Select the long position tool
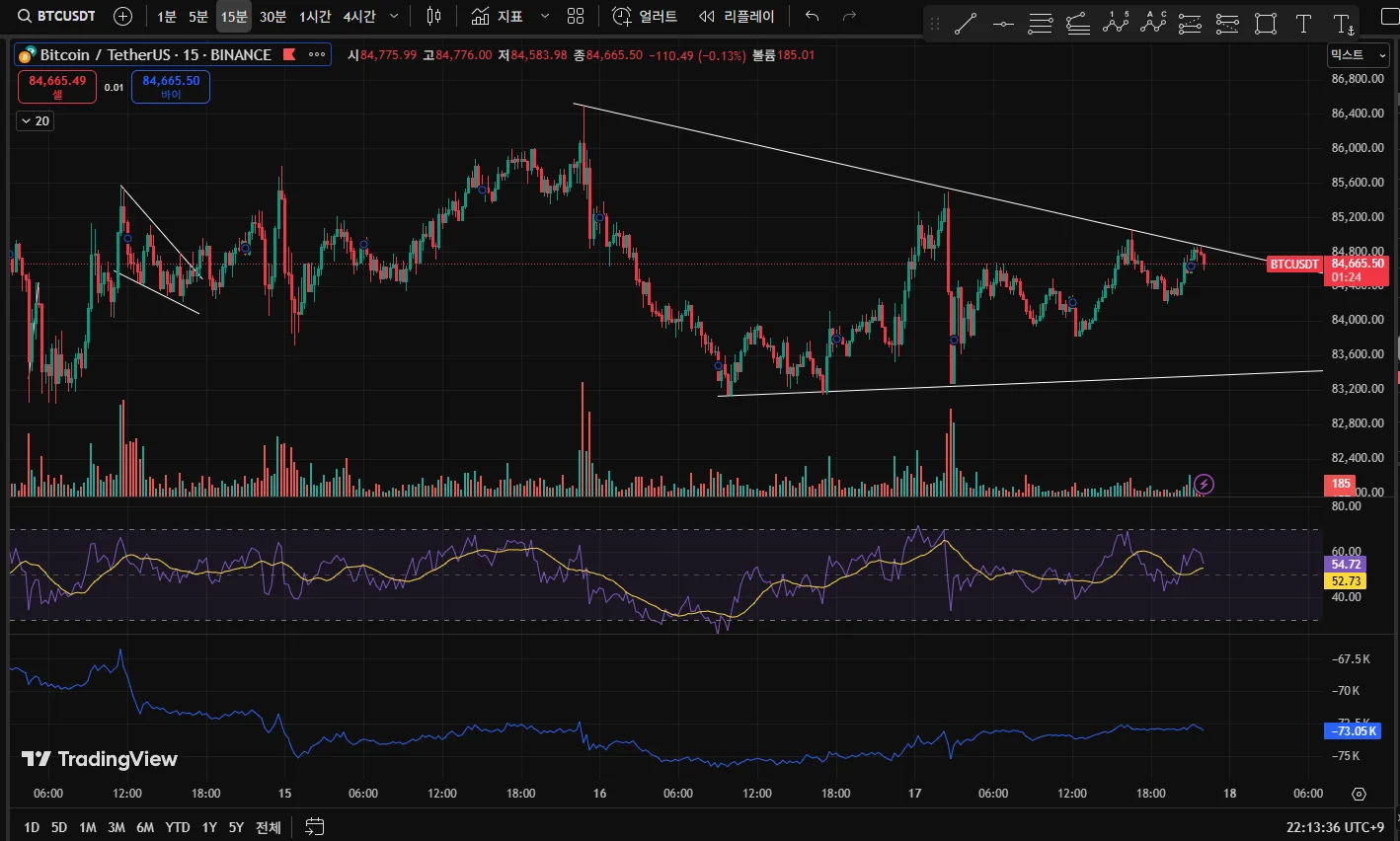1400x841 pixels. [x=1191, y=24]
